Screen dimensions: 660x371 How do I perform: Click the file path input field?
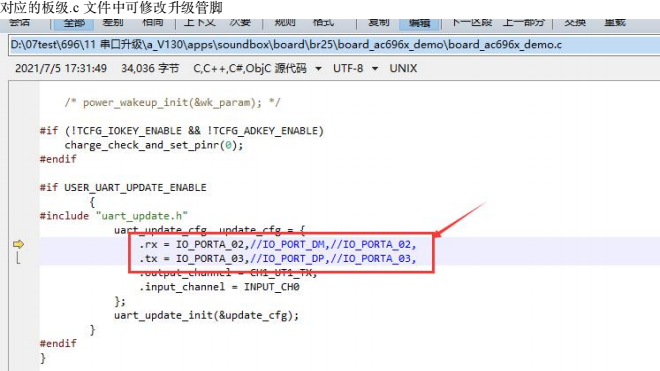[334, 45]
